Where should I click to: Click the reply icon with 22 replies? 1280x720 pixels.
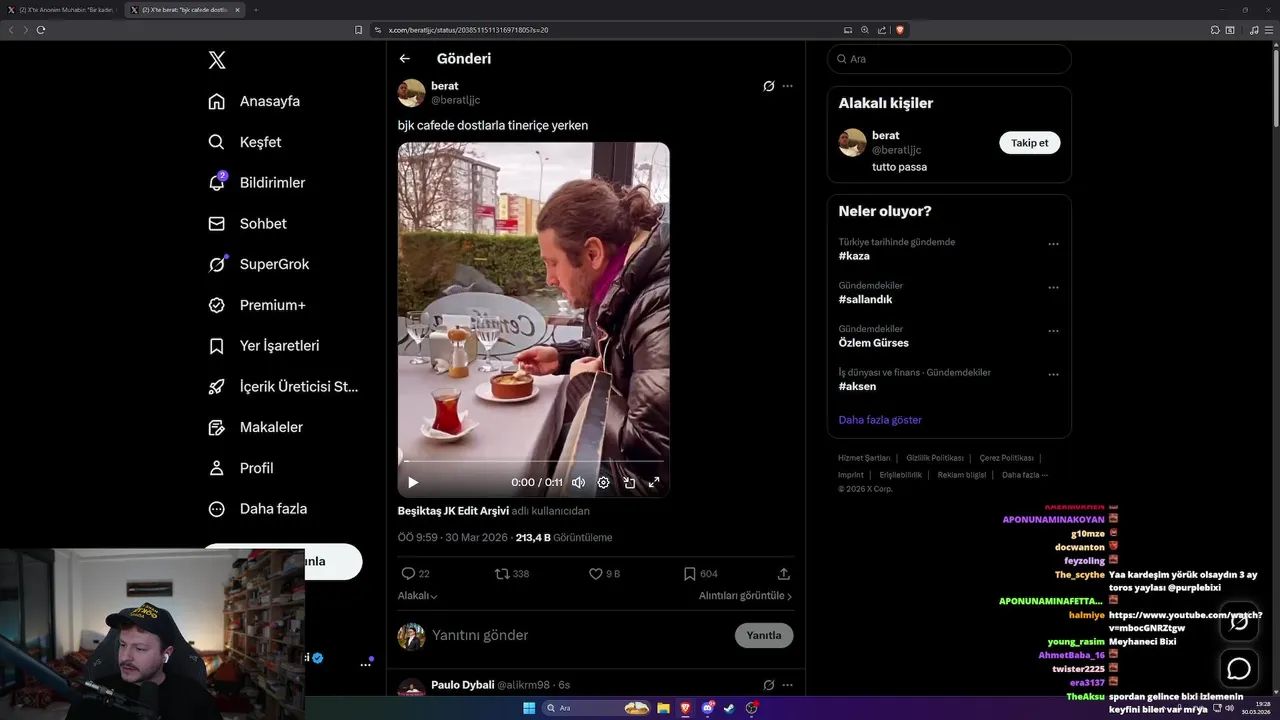tap(408, 574)
